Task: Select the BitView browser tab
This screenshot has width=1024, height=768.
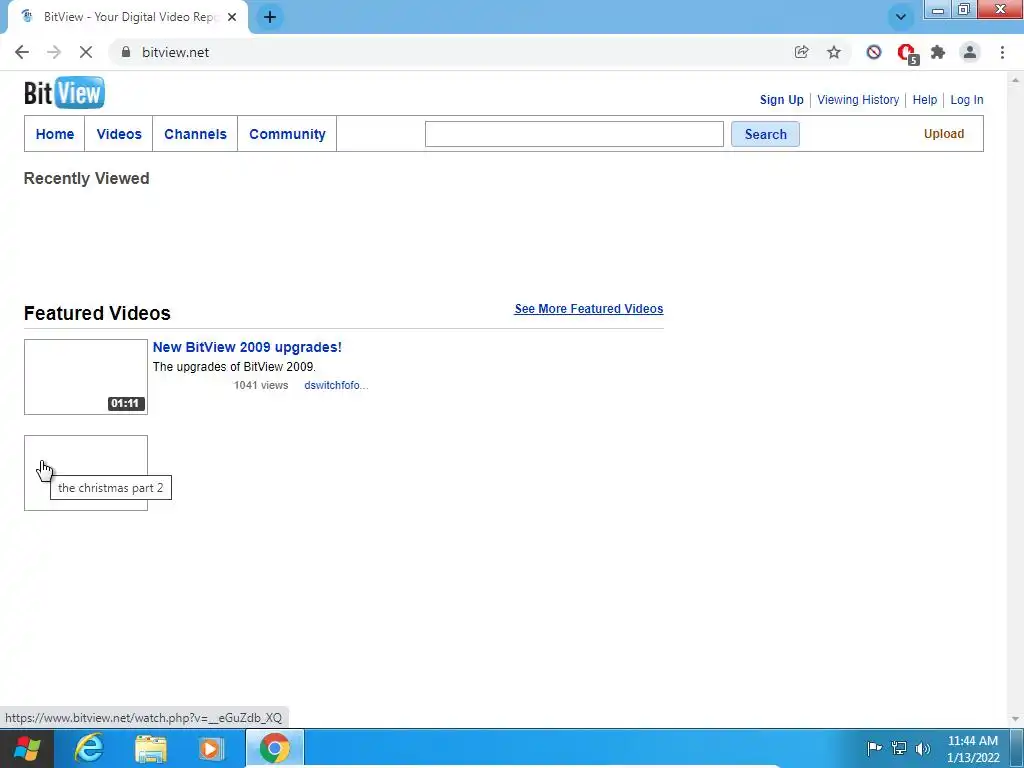Action: [128, 17]
